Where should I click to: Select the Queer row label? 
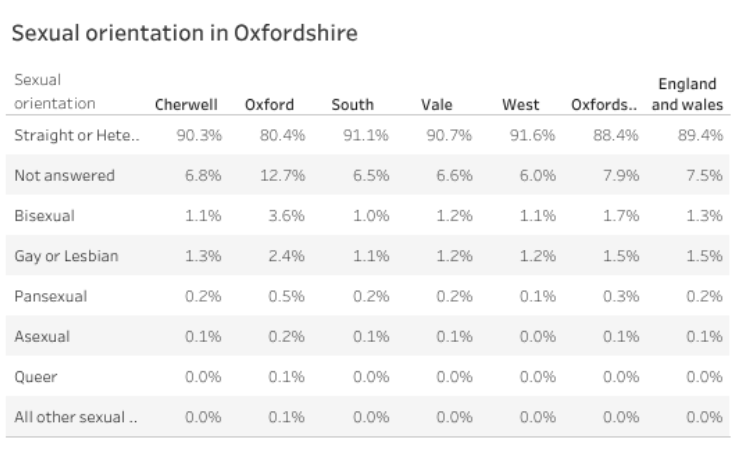click(35, 376)
